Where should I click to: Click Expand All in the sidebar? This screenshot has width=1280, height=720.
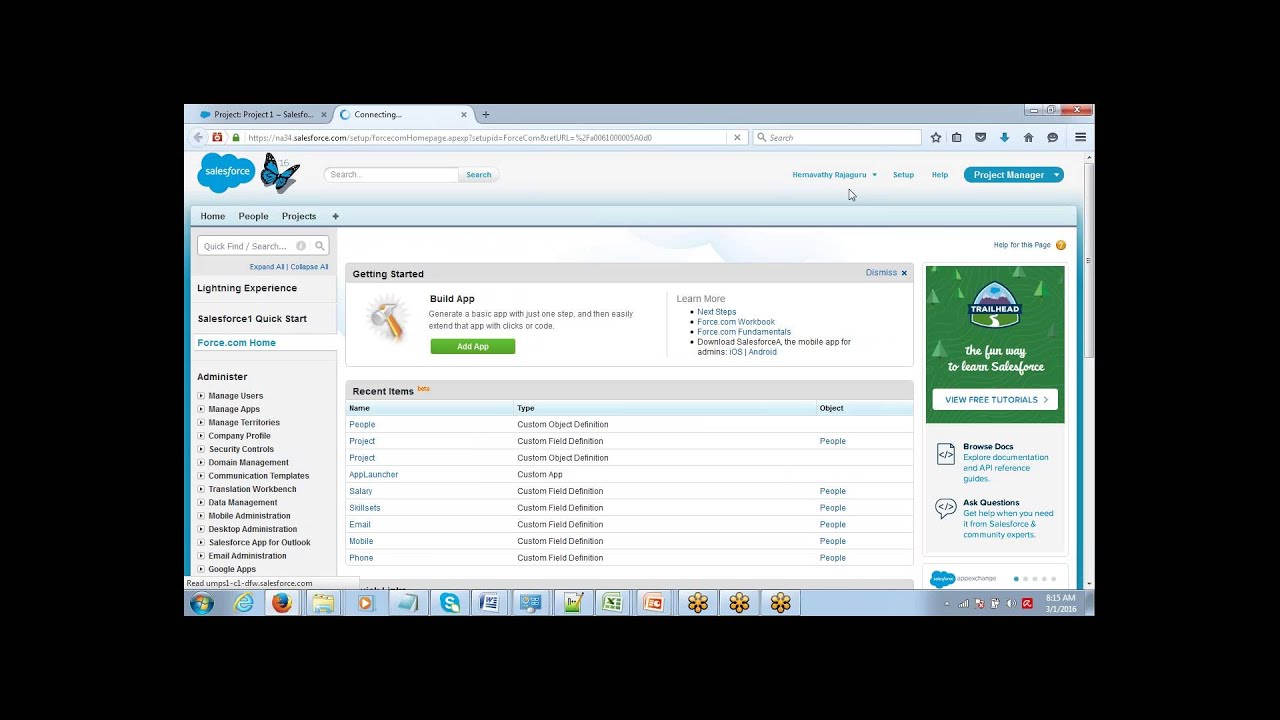[267, 267]
